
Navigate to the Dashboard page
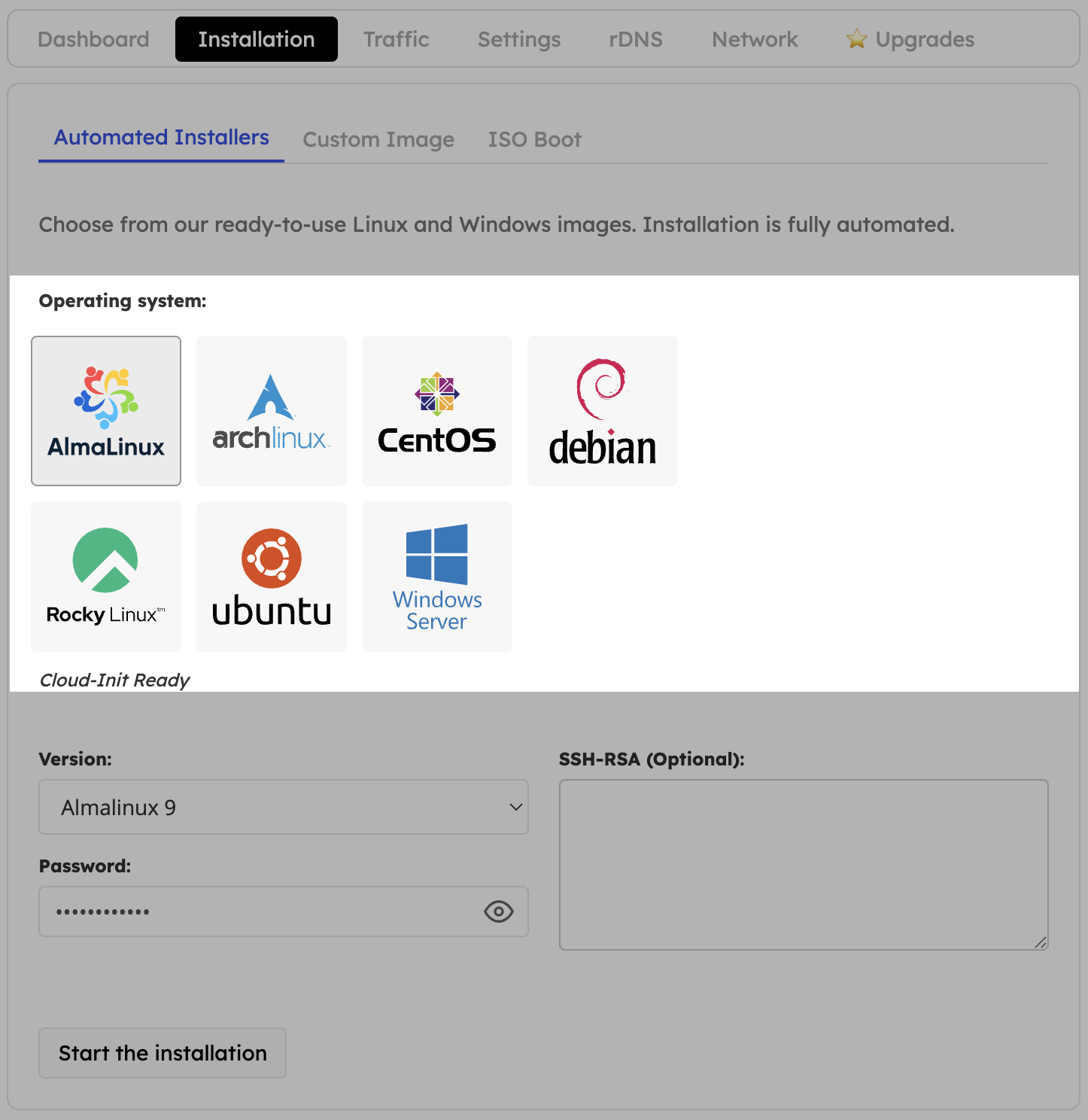(x=93, y=38)
